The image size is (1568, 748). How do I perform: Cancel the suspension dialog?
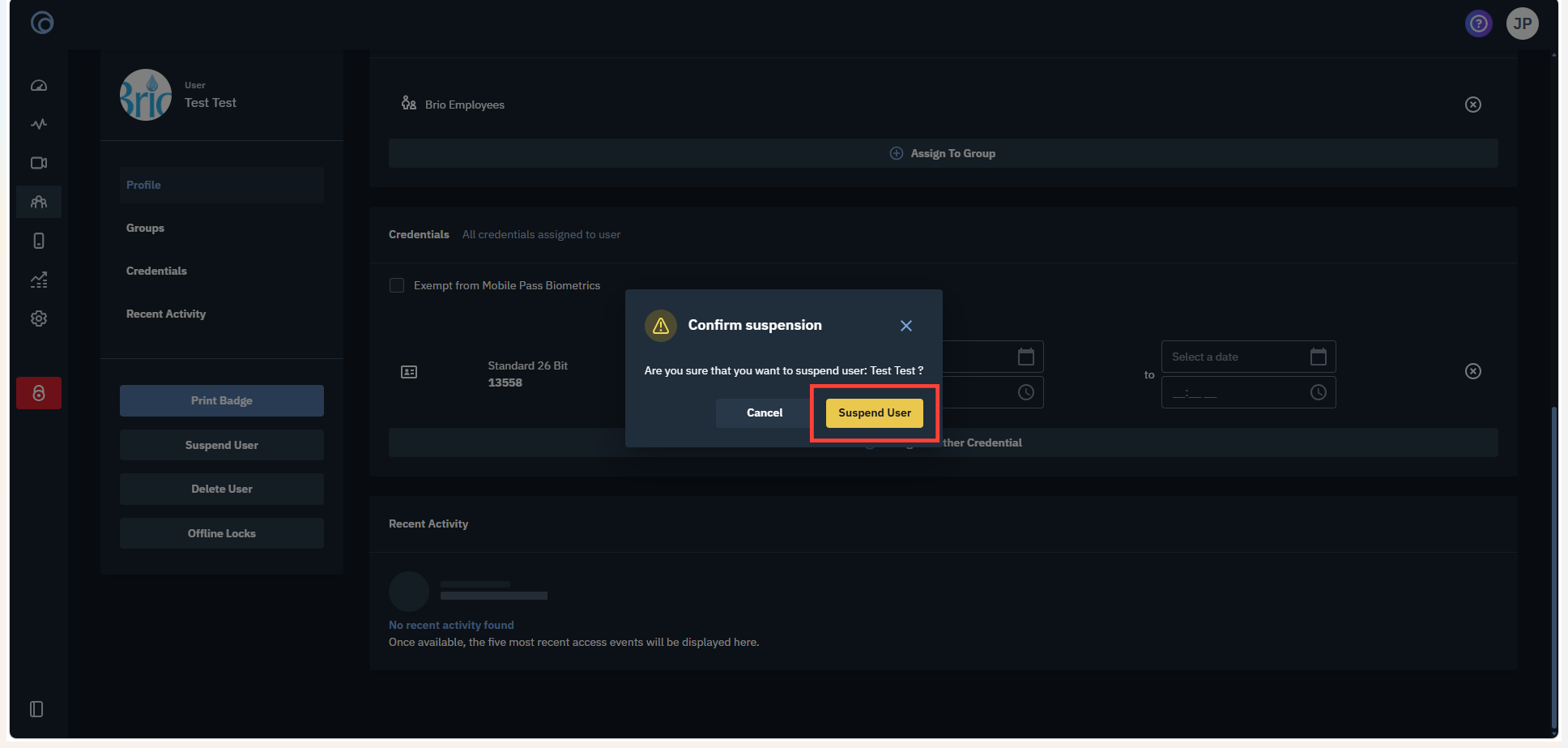pyautogui.click(x=765, y=412)
